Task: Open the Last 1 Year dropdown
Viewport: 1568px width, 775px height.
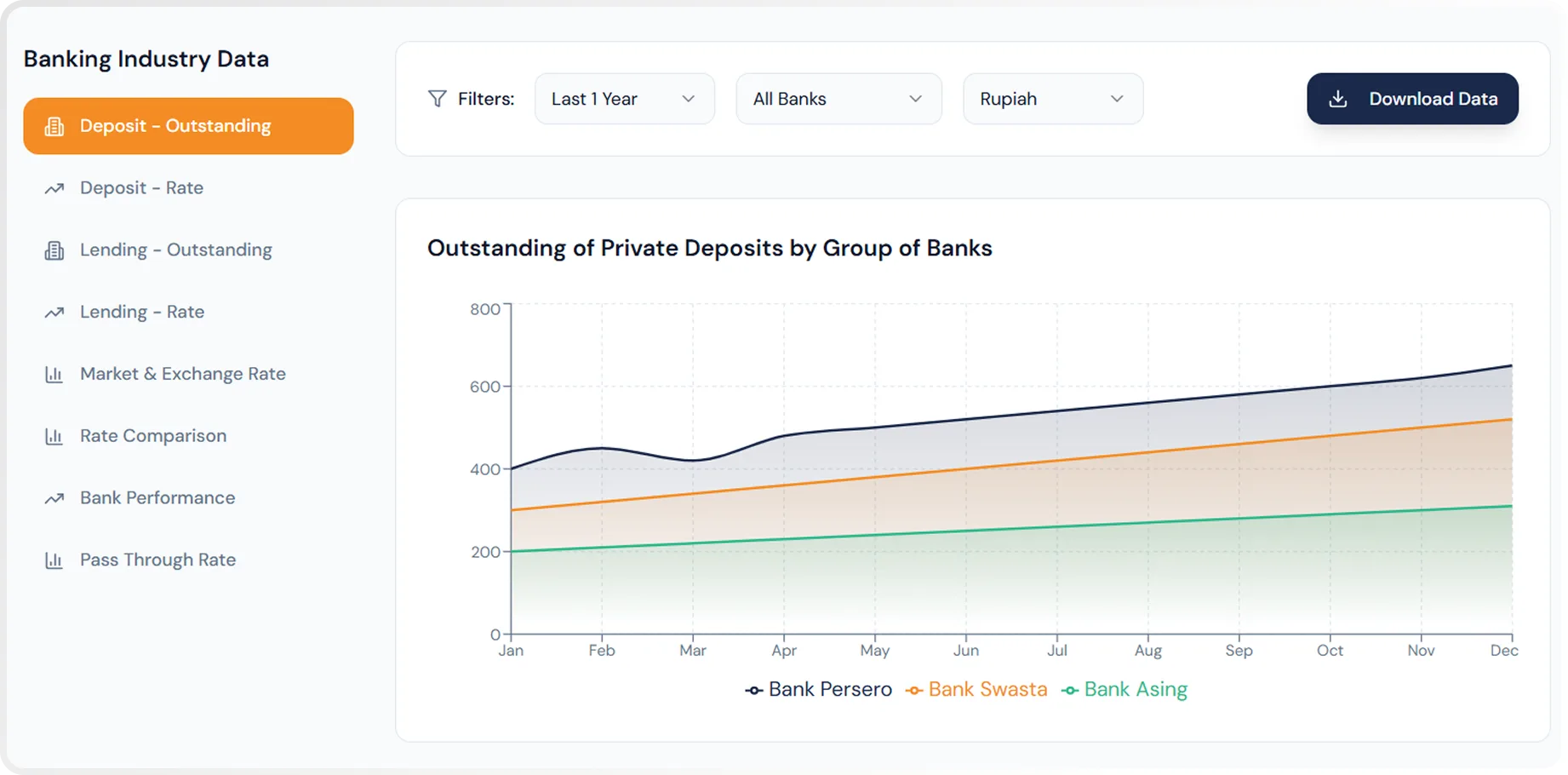Action: 624,99
